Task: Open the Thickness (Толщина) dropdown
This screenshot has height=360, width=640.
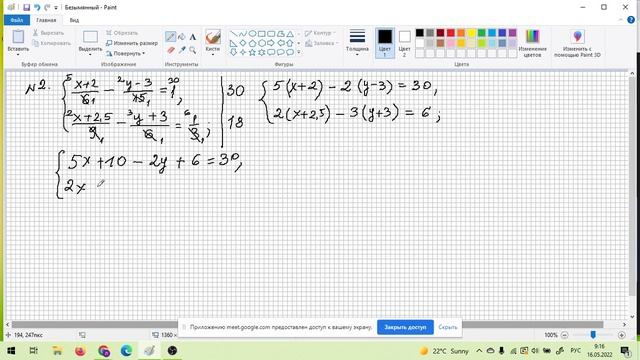Action: (357, 43)
